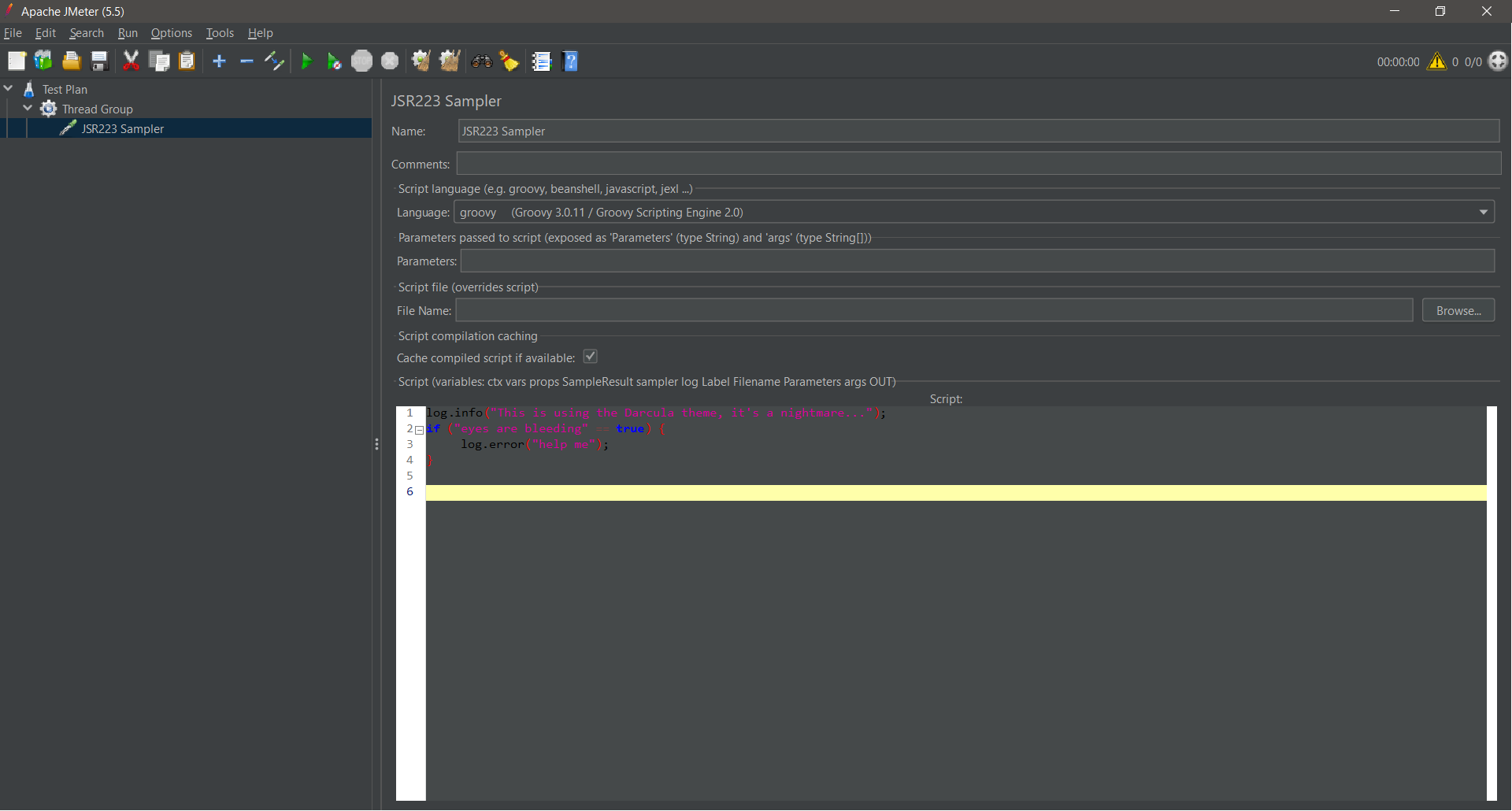Toggle Cache compiled script checkbox

[x=590, y=357]
